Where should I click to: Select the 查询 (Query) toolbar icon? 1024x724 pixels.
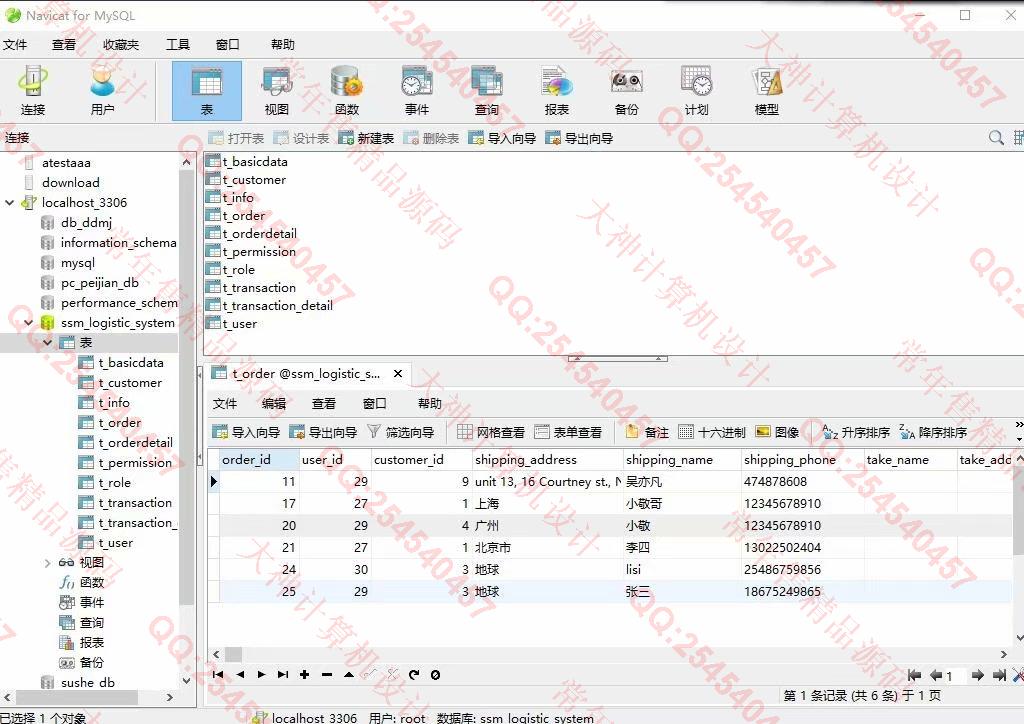(487, 91)
